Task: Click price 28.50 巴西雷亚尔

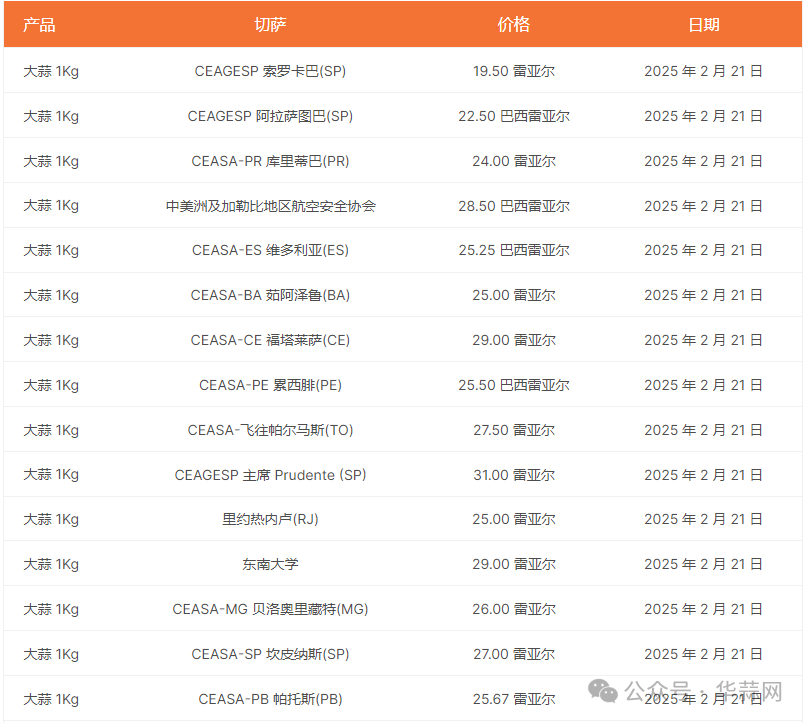Action: pos(514,206)
